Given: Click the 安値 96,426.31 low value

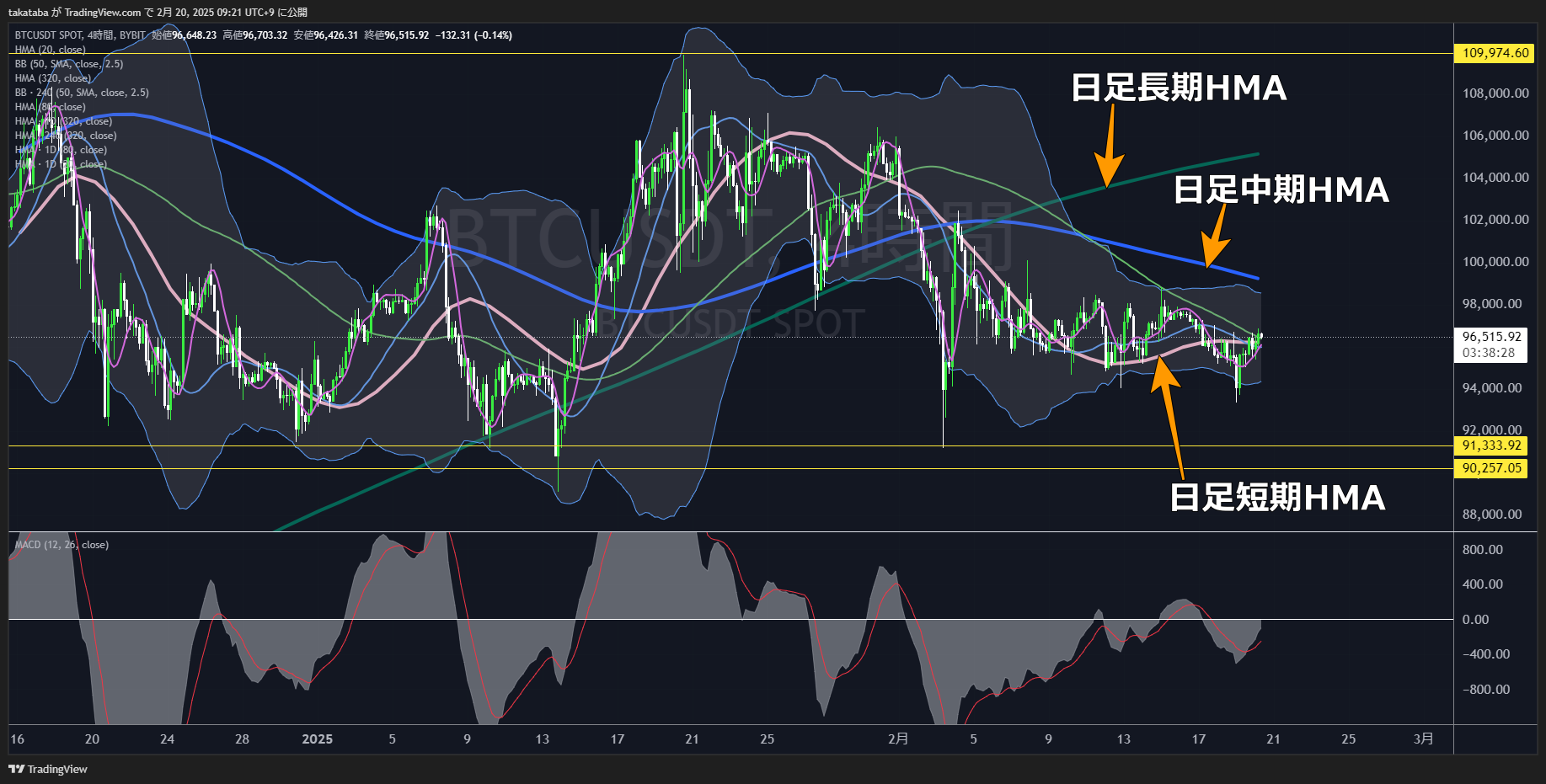Looking at the screenshot, I should click(x=325, y=35).
